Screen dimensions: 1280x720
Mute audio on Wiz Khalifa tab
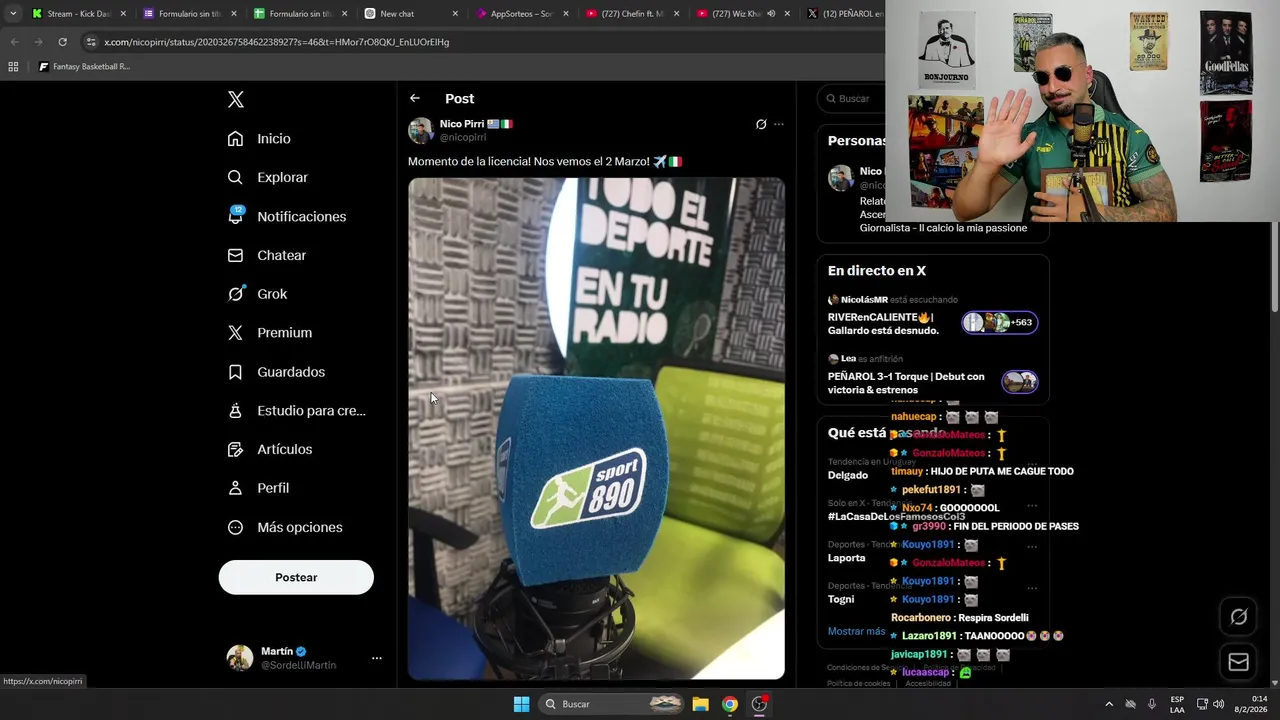(x=771, y=14)
